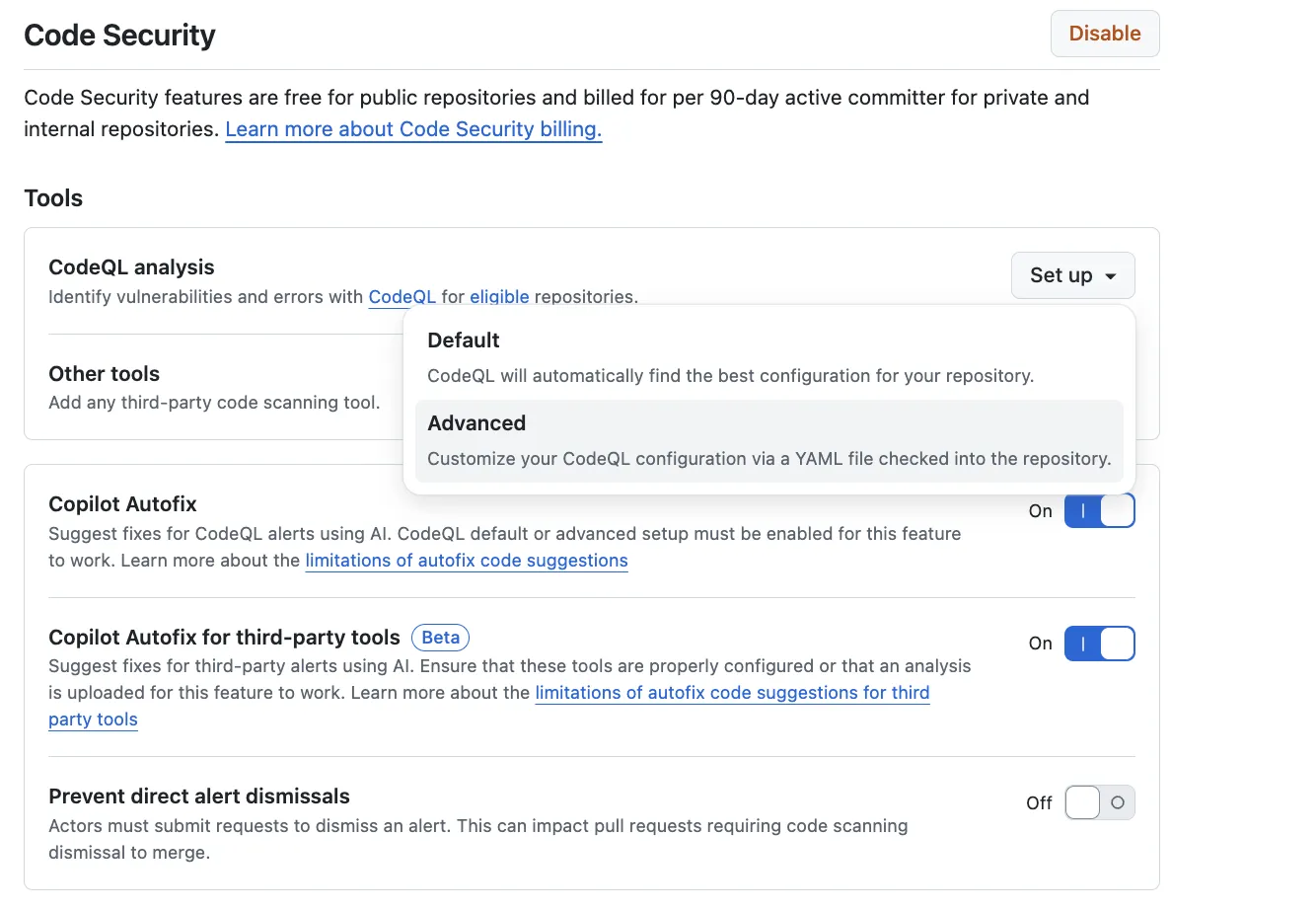This screenshot has height=910, width=1316.
Task: Choose Advanced CodeQL YAML setup
Action: point(769,440)
